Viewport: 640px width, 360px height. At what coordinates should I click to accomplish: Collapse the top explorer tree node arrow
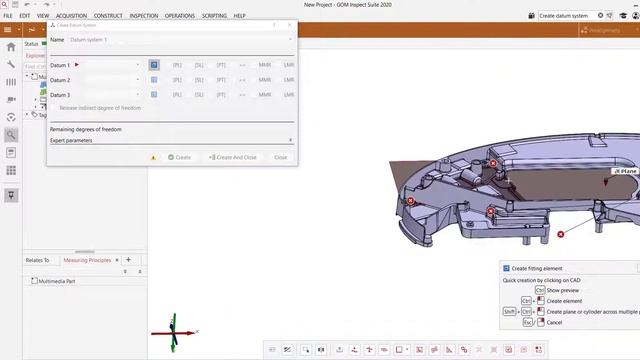pos(27,76)
